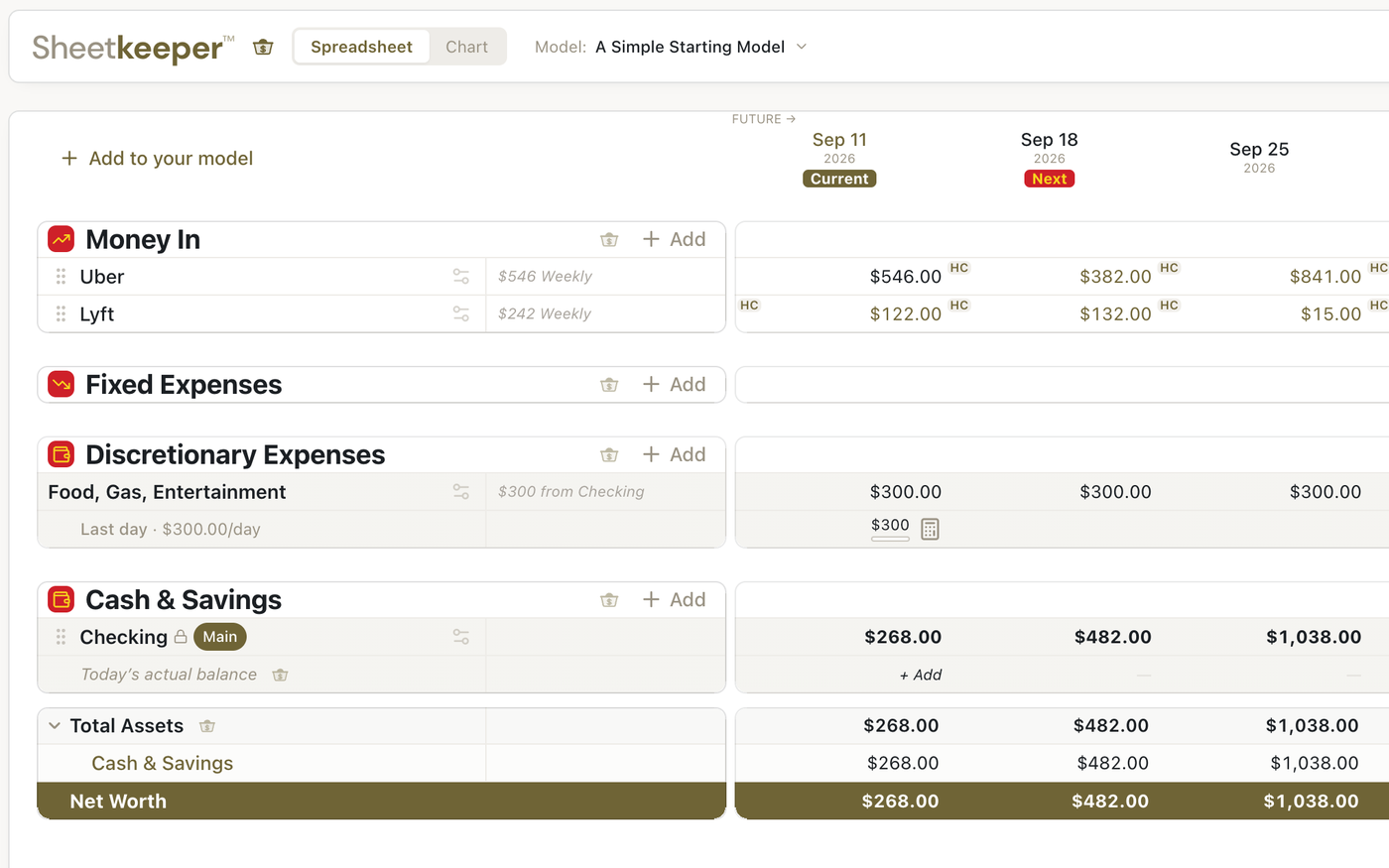Click the basket icon in Cash & Savings header
This screenshot has width=1389, height=868.
pos(609,599)
